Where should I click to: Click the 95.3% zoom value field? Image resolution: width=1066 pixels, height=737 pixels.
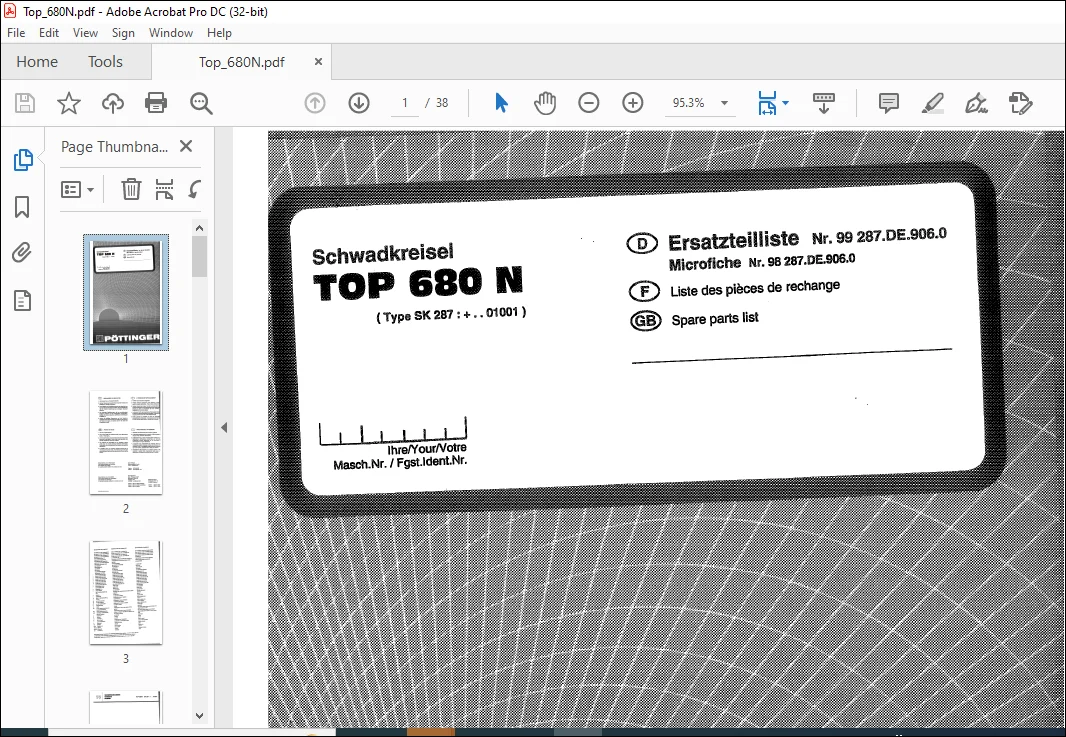pos(688,103)
